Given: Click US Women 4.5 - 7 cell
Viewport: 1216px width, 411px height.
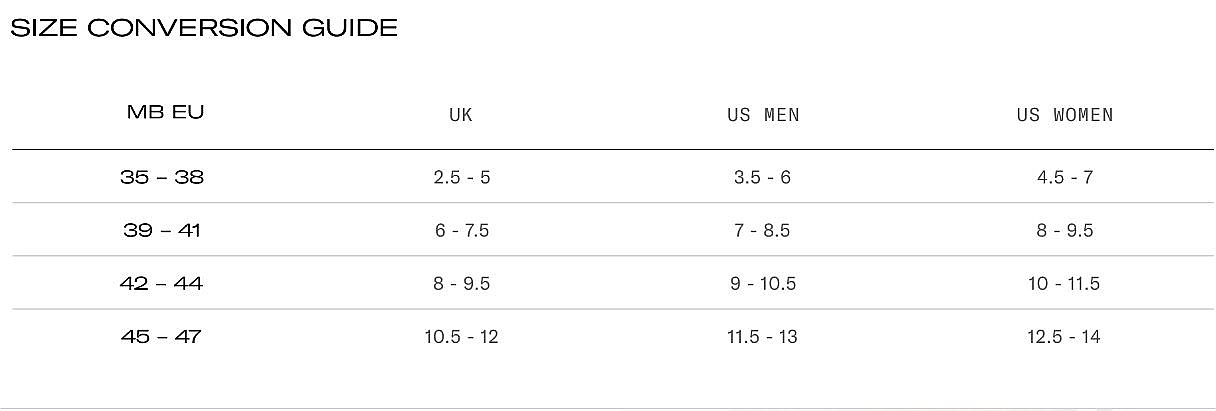Looking at the screenshot, I should pos(1065,177).
